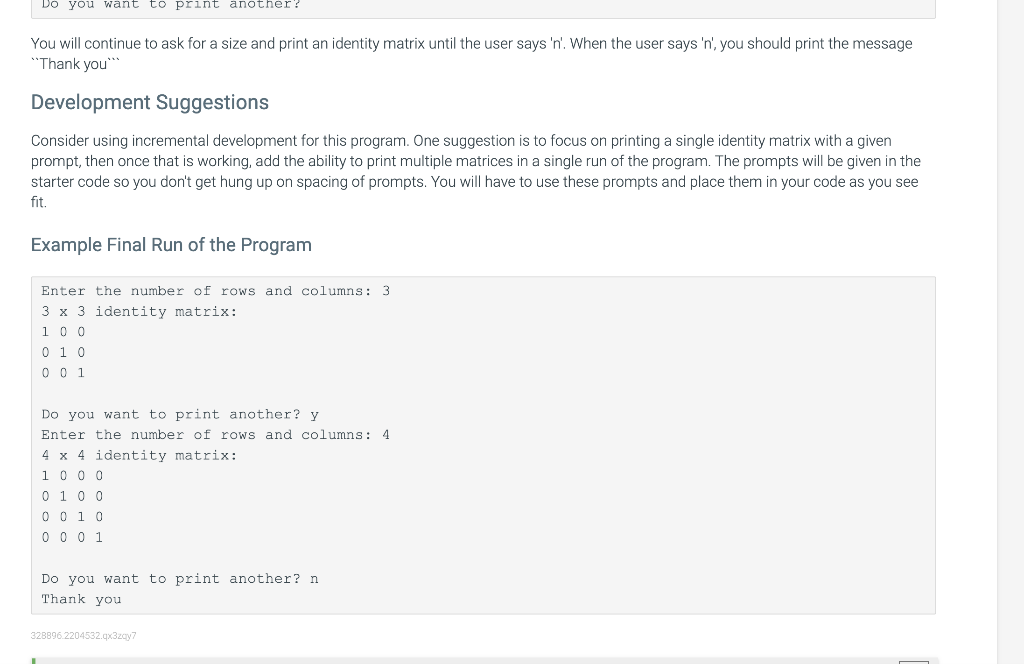Click the final 'Thank you' output line
This screenshot has height=664, width=1024.
pos(81,599)
